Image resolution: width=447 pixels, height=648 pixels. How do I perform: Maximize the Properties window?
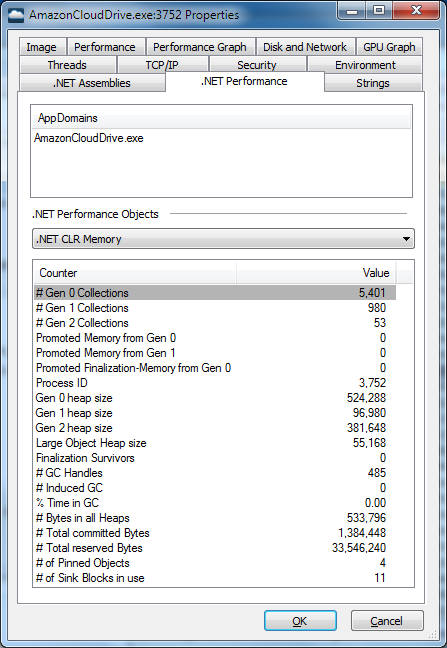[x=379, y=11]
